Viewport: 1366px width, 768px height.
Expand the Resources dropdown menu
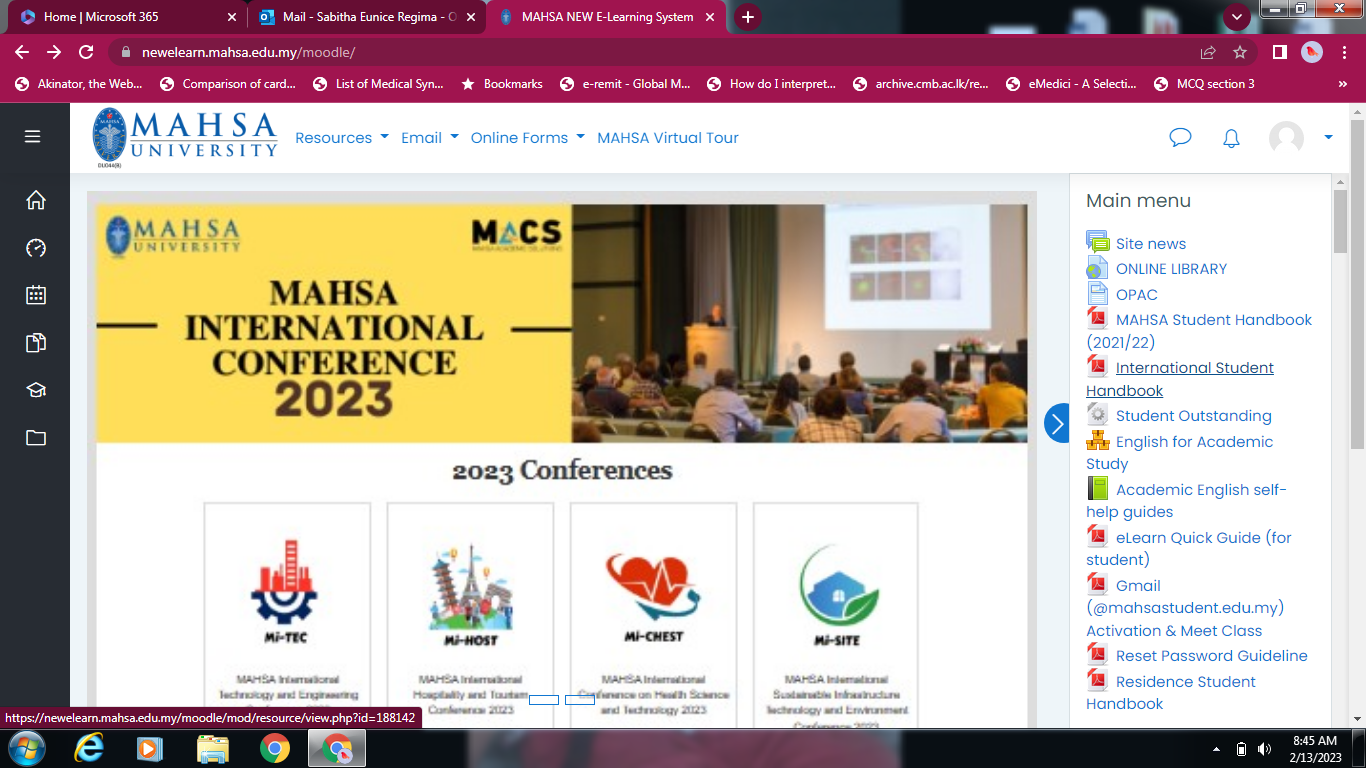342,138
